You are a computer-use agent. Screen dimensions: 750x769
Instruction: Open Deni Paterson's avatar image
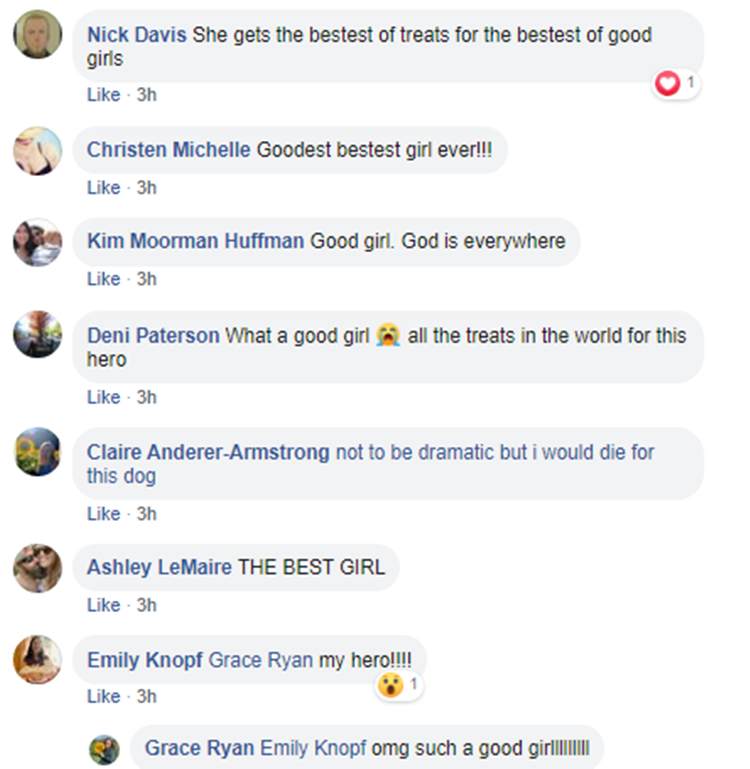tap(38, 335)
